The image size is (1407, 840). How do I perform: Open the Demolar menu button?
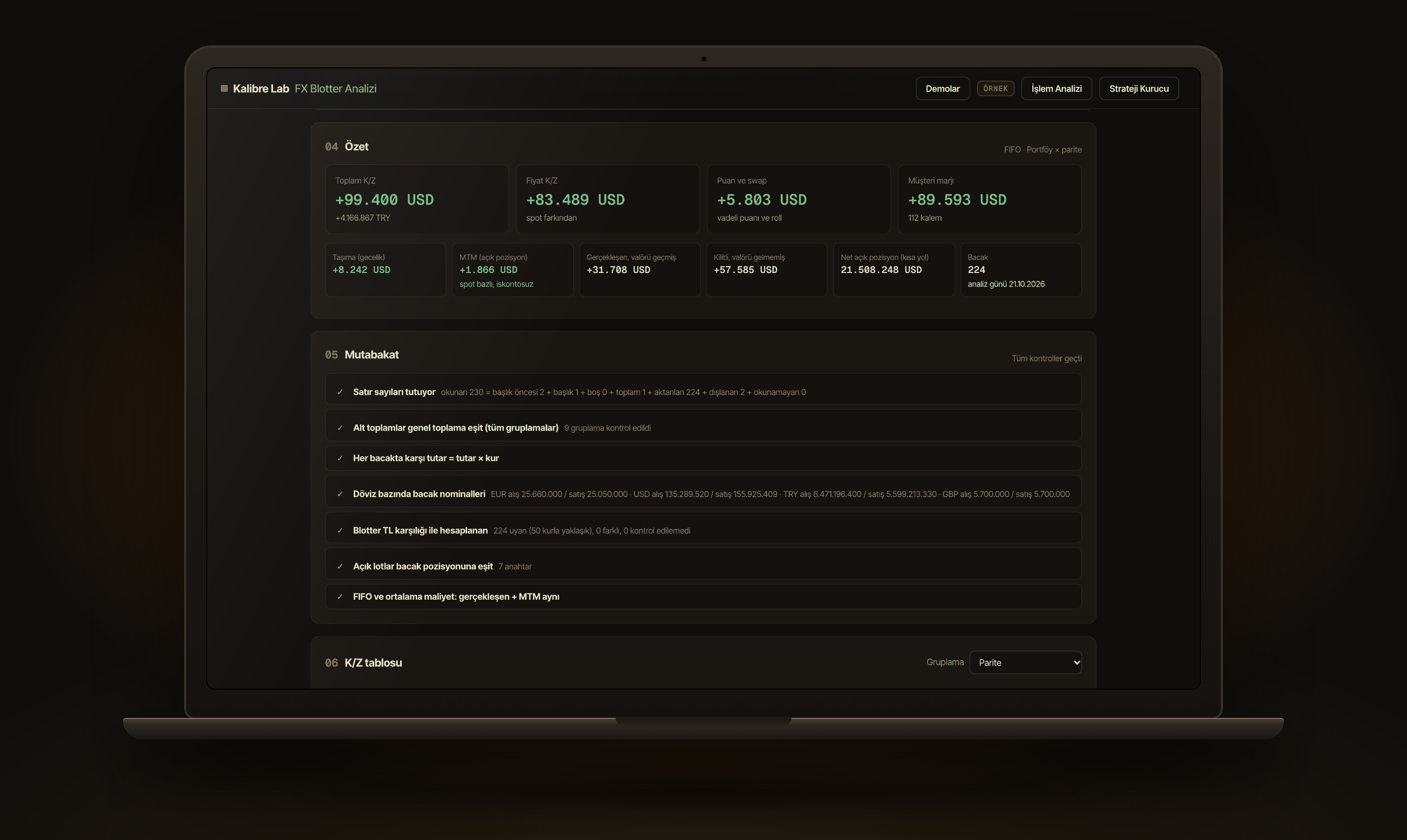[x=942, y=88]
